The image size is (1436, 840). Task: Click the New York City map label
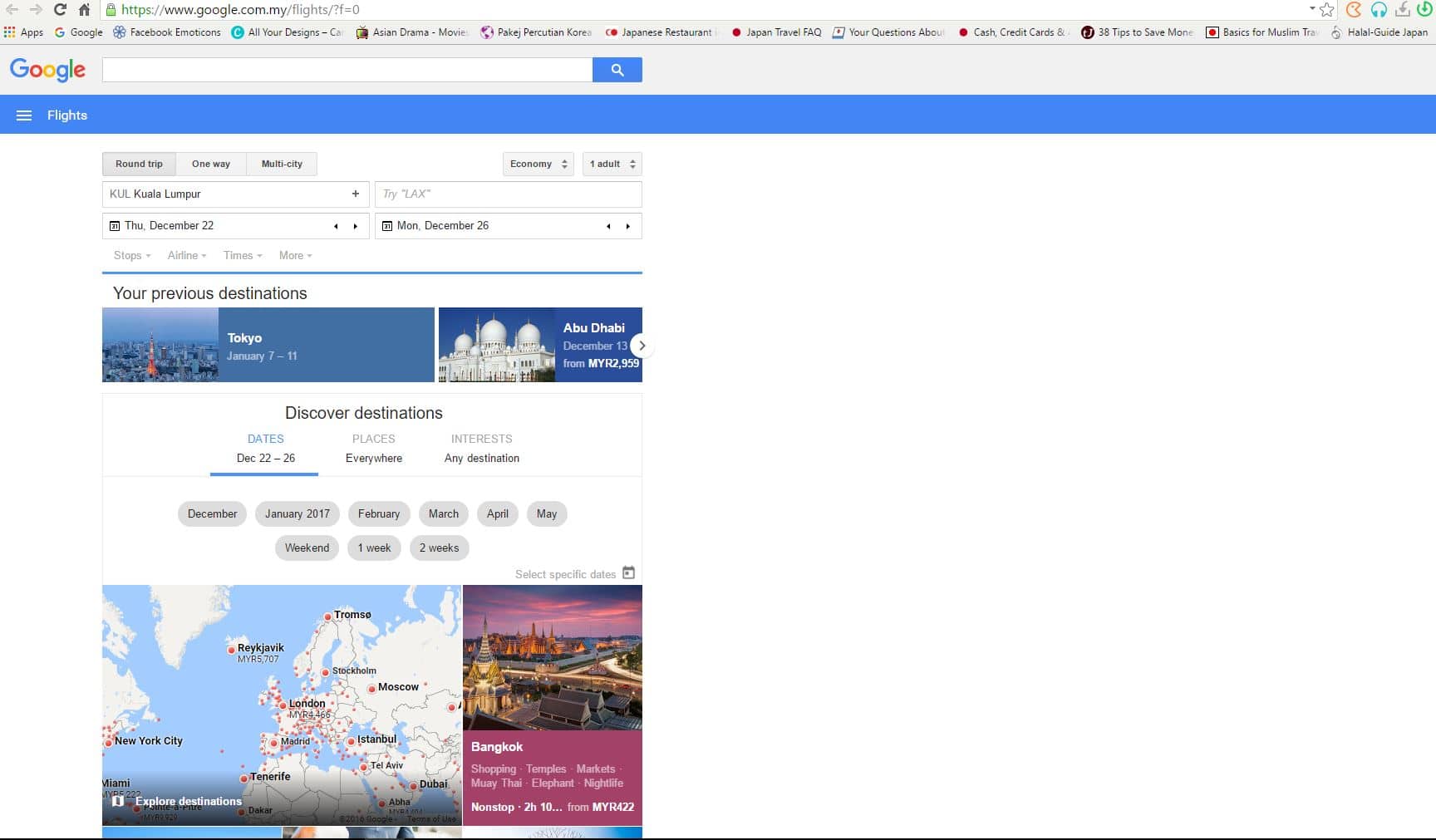[149, 740]
